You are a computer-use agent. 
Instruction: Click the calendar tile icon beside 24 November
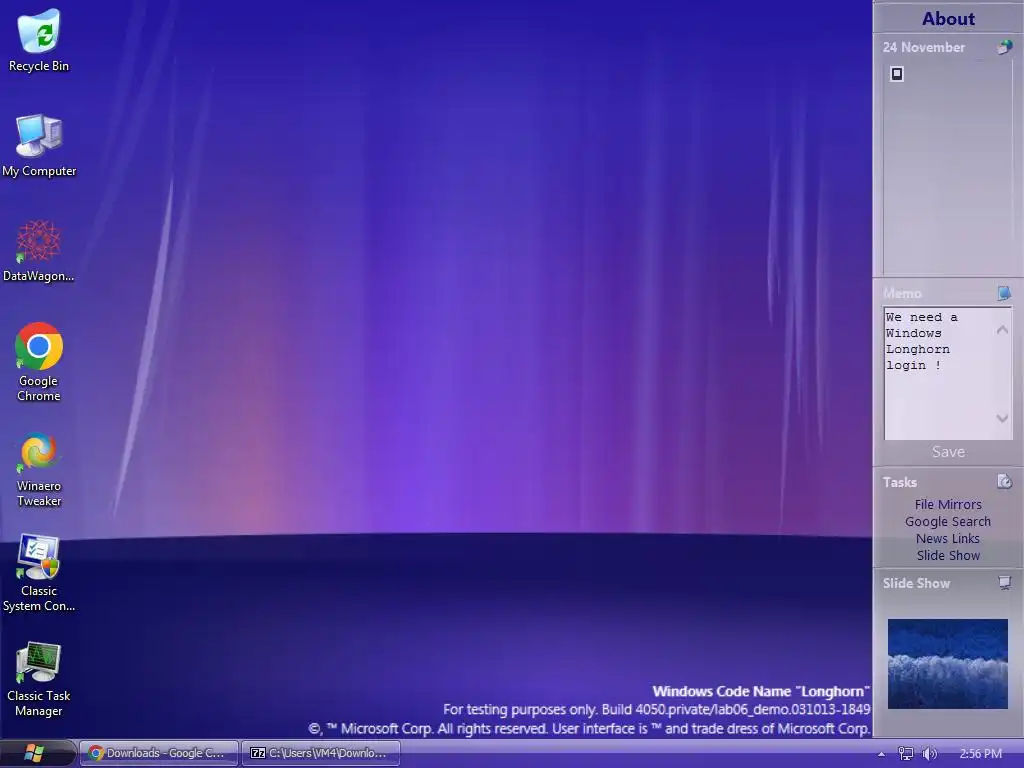(1004, 47)
